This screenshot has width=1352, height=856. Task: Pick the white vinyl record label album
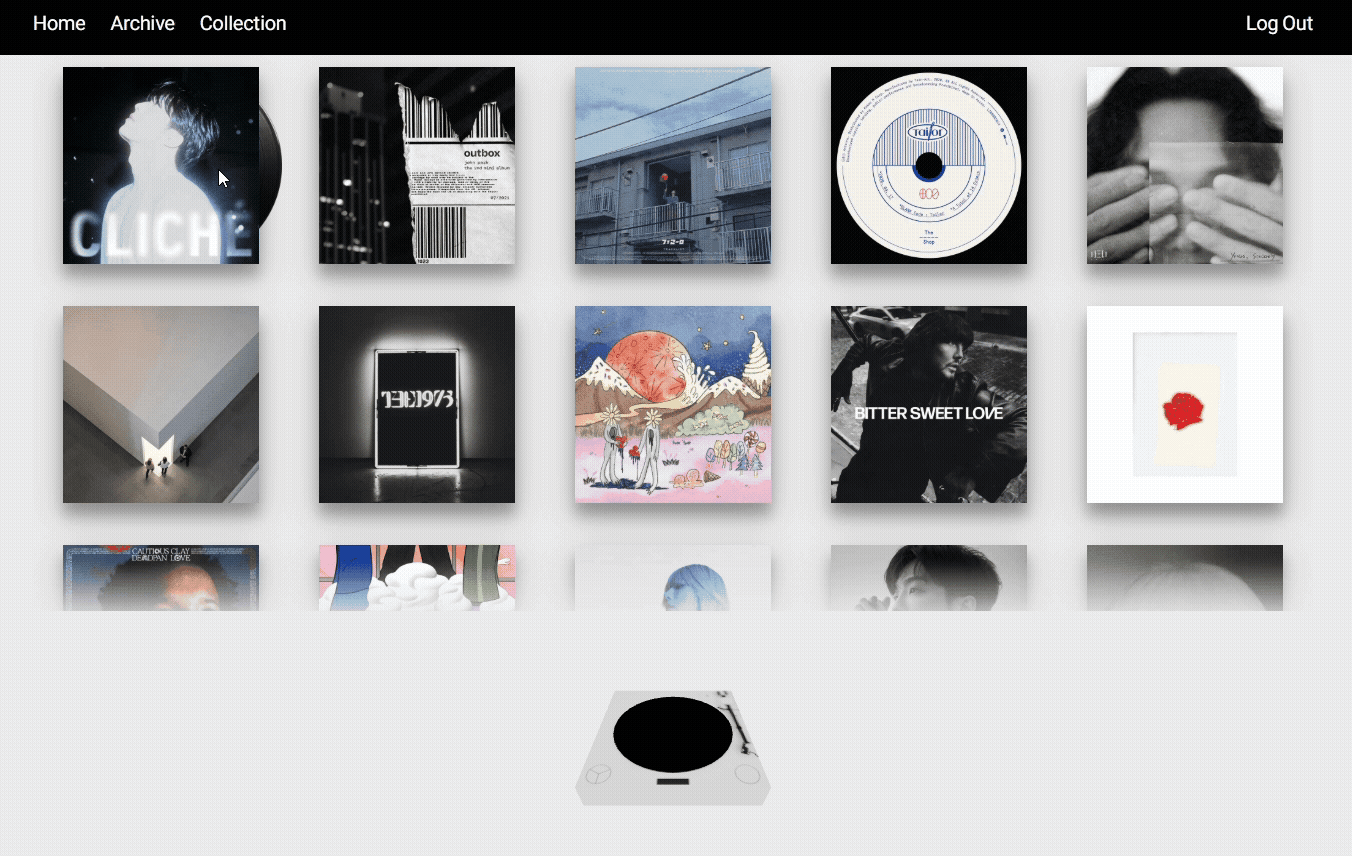[929, 165]
